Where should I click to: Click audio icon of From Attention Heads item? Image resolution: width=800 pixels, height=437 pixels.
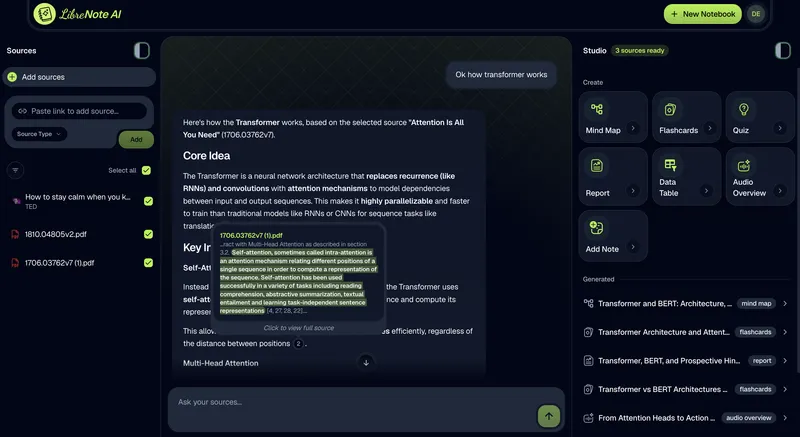coord(588,418)
